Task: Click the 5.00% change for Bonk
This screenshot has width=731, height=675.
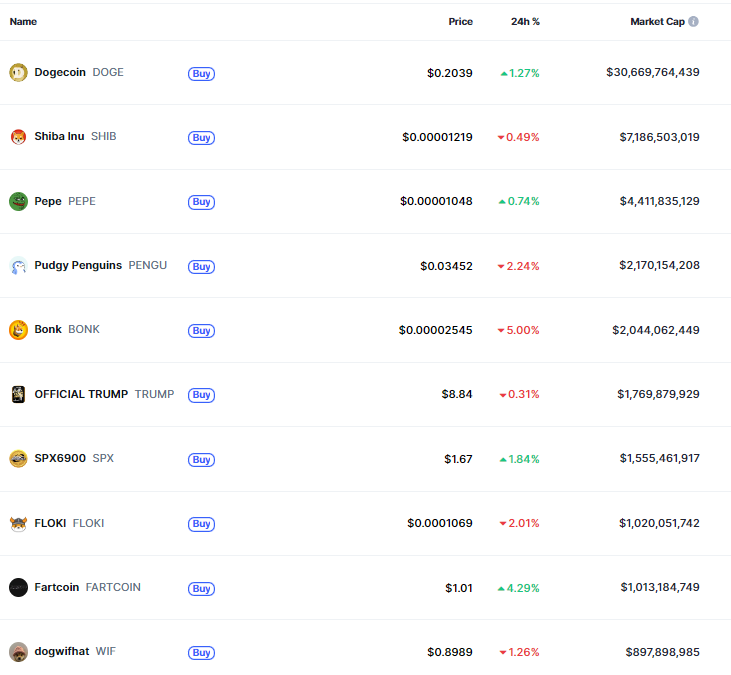Action: pyautogui.click(x=518, y=331)
